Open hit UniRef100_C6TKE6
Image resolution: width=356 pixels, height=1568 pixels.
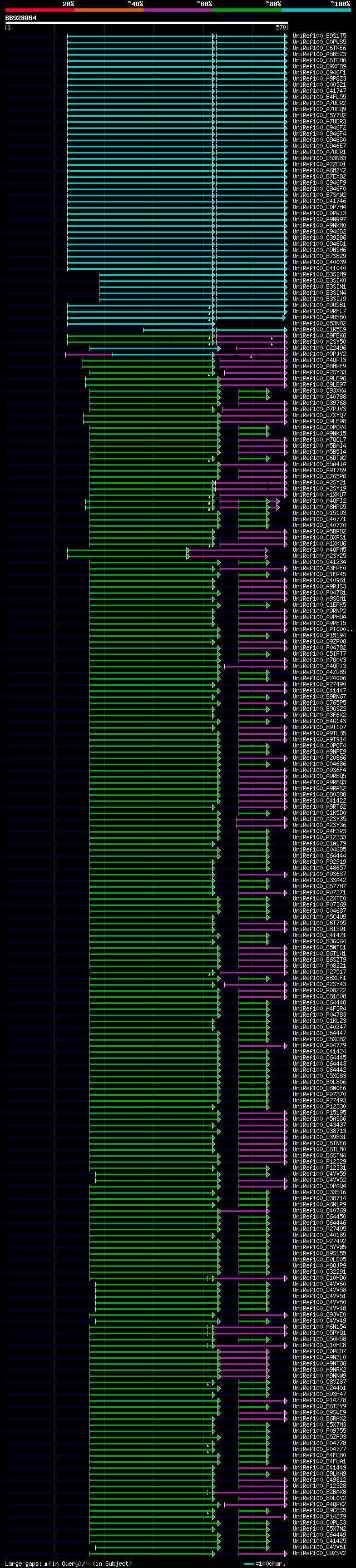[x=319, y=48]
